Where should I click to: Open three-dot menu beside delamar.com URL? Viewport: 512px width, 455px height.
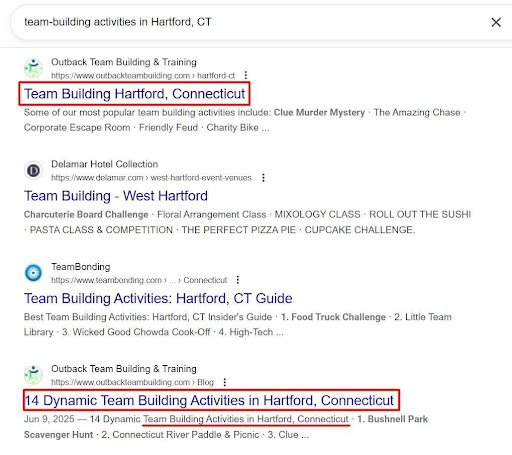263,178
